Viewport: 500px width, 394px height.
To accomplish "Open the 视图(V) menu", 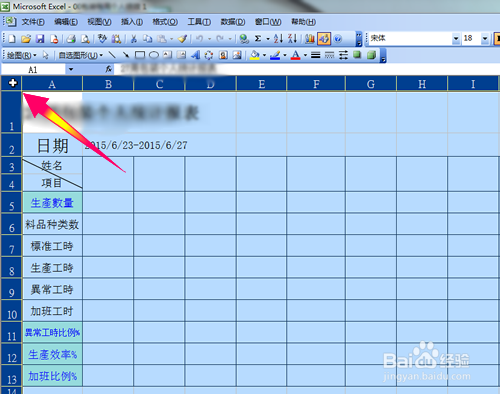I will tap(99, 22).
